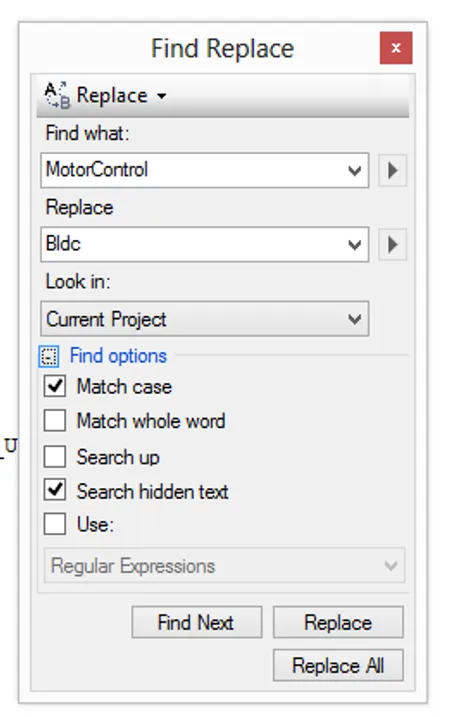Click the Replace button
The width and height of the screenshot is (450, 717).
(x=338, y=622)
